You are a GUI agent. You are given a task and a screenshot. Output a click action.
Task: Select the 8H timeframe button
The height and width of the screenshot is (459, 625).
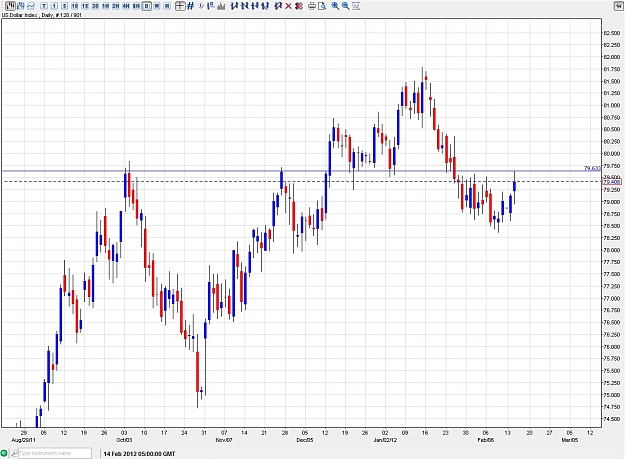(136, 6)
